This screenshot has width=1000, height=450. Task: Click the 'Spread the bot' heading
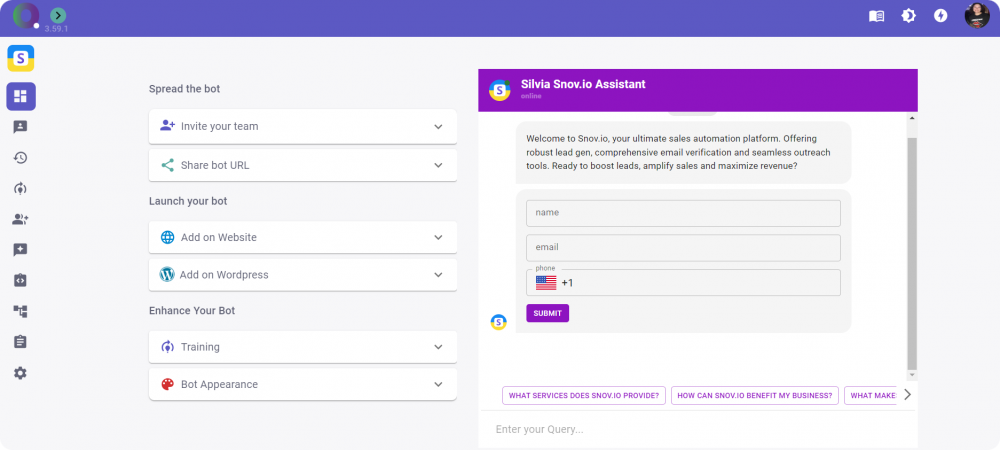184,89
